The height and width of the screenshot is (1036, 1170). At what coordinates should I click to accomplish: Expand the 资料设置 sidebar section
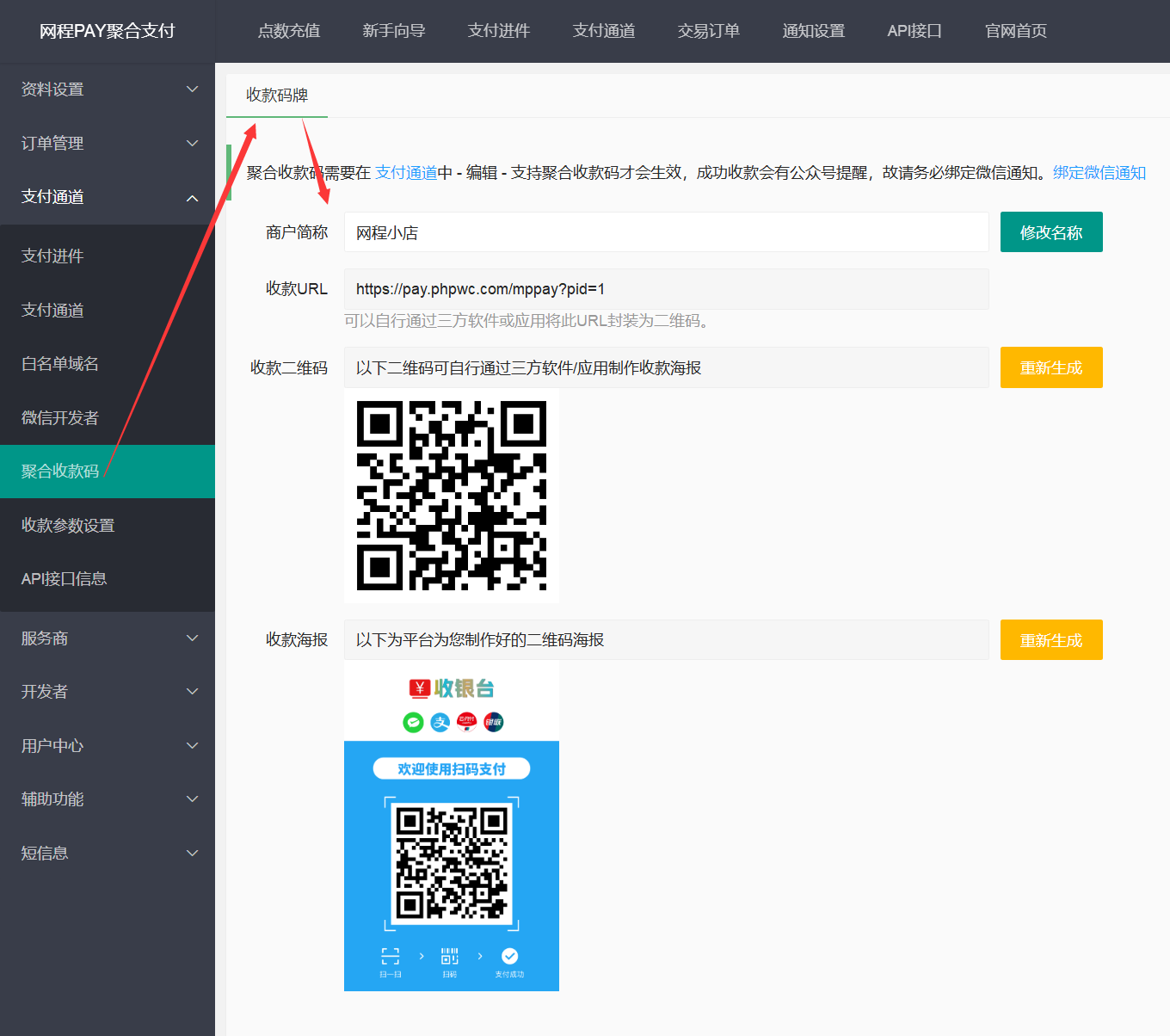(107, 89)
